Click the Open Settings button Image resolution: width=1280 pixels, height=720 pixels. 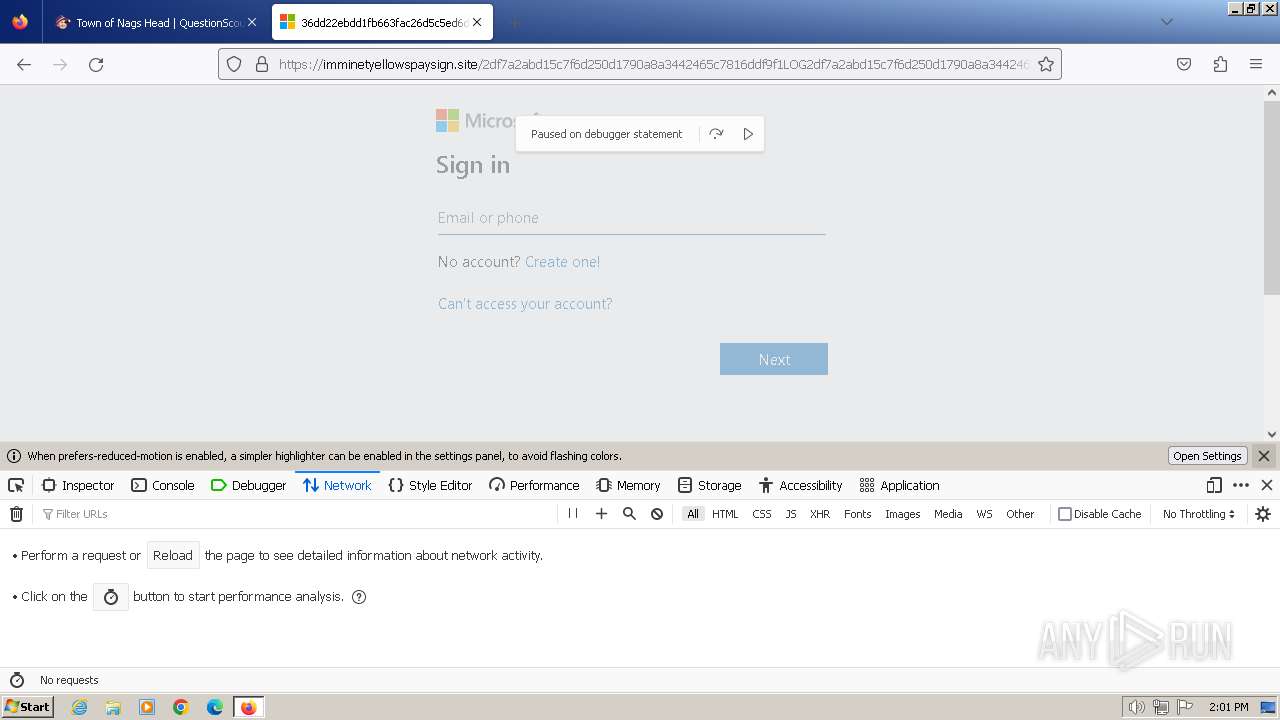point(1207,456)
